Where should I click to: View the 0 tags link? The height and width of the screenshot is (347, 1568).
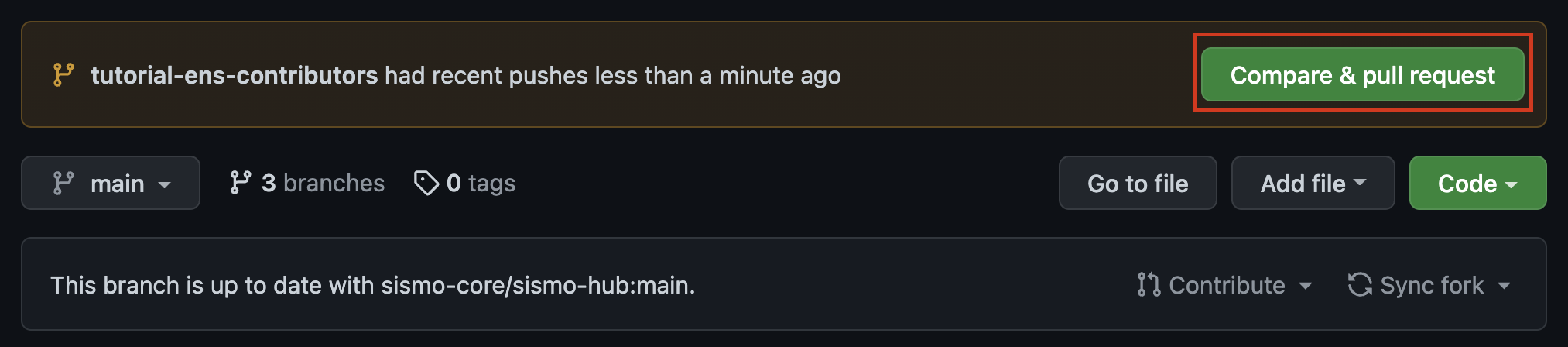(x=464, y=183)
